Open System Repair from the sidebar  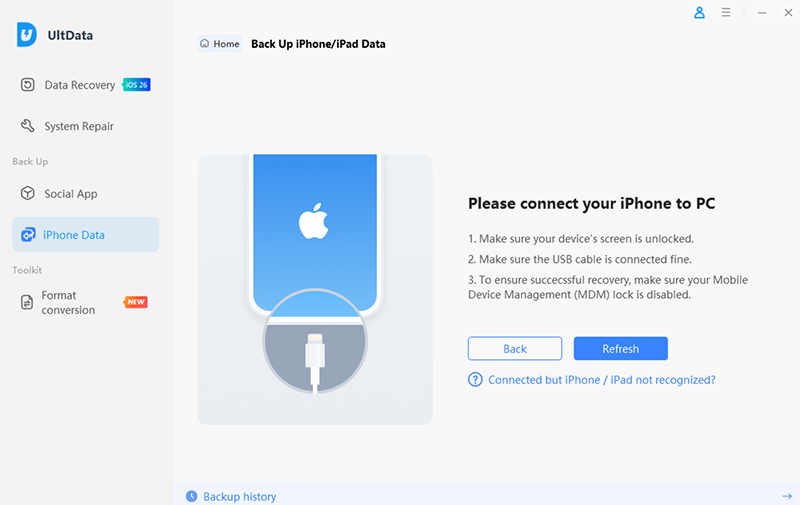(79, 126)
